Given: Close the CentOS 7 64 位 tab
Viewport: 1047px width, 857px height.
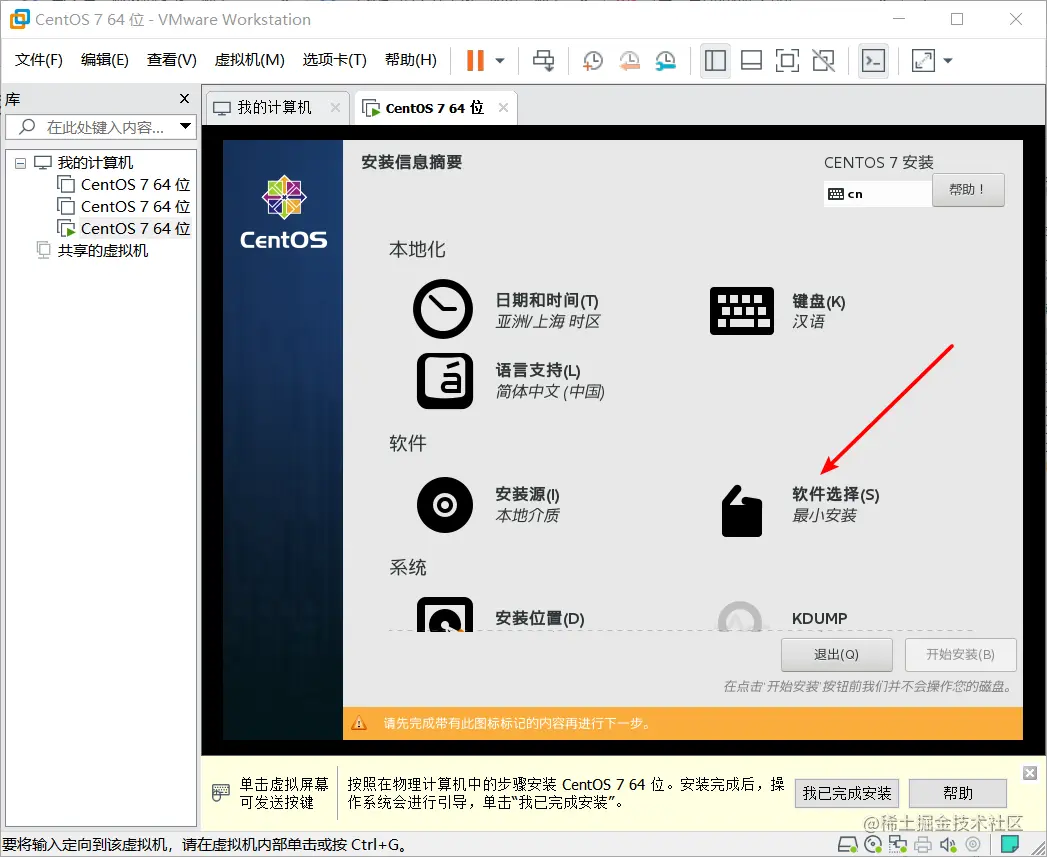Looking at the screenshot, I should 503,108.
